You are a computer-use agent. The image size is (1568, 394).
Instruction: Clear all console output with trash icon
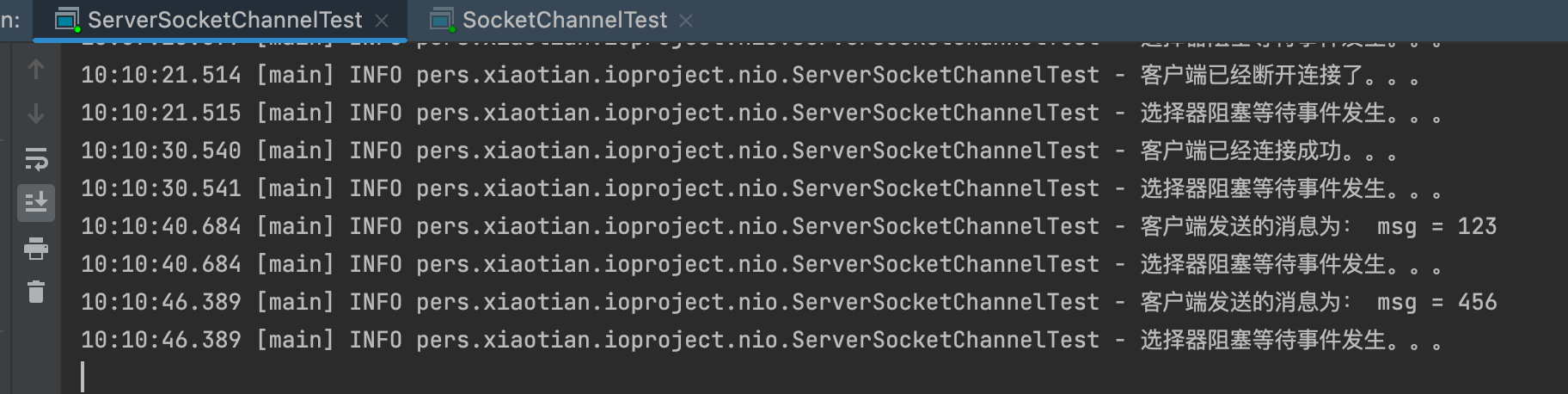click(36, 292)
